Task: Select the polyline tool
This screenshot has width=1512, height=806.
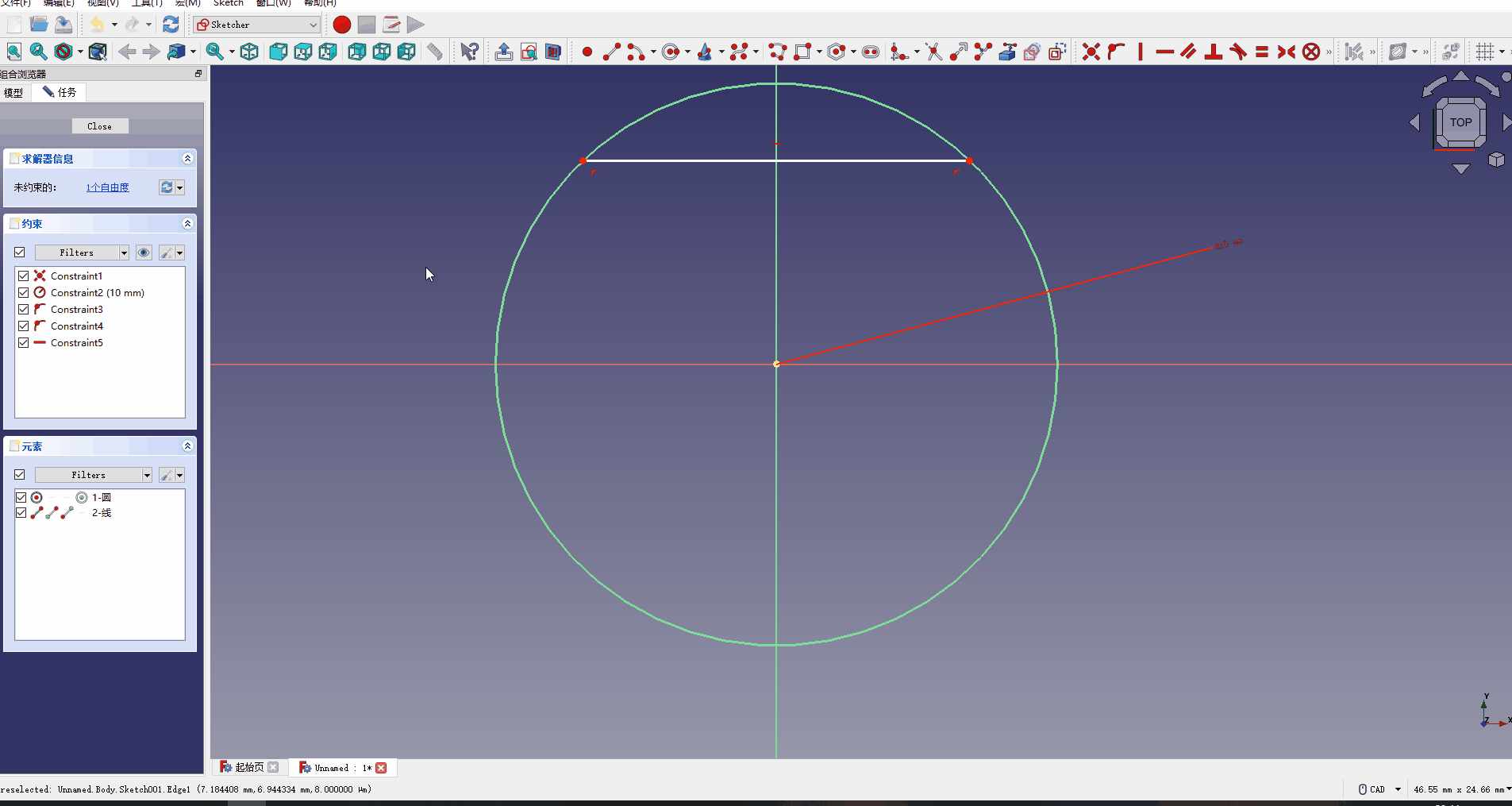Action: pyautogui.click(x=778, y=52)
